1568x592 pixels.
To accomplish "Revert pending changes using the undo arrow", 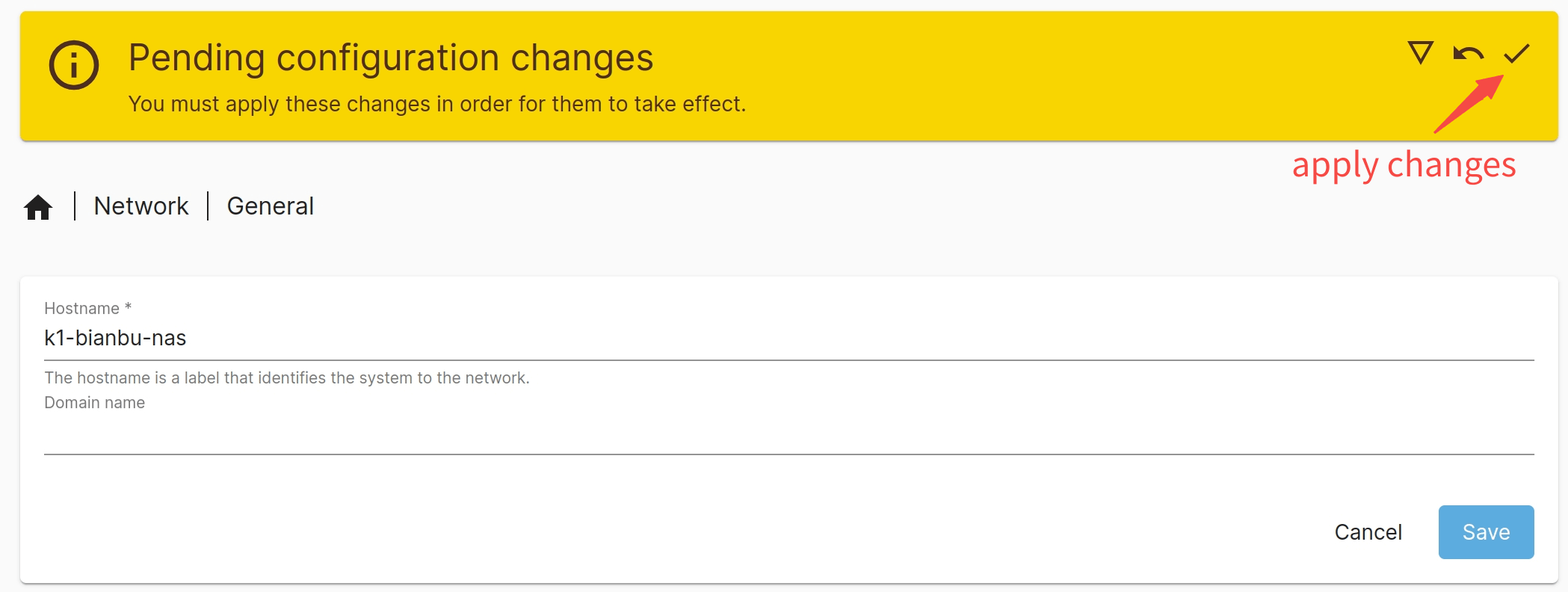I will click(1468, 54).
